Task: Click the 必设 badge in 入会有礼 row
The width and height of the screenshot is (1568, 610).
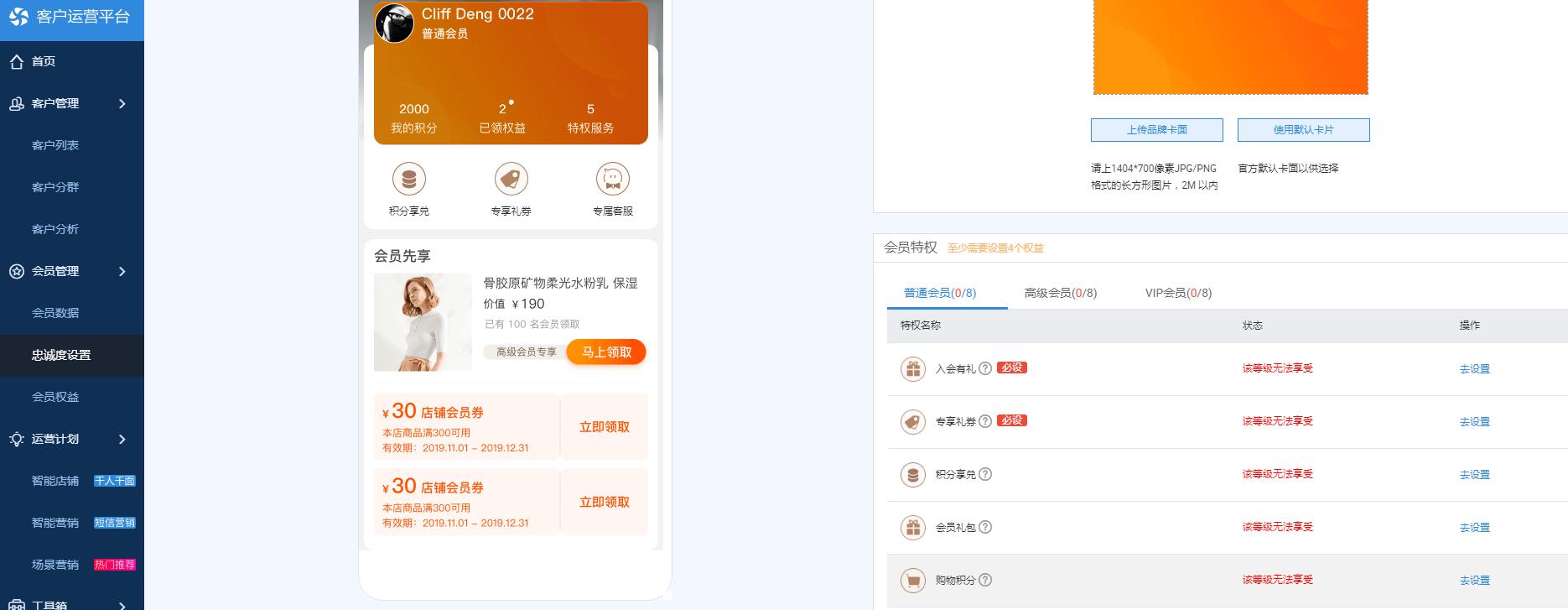Action: (1012, 368)
